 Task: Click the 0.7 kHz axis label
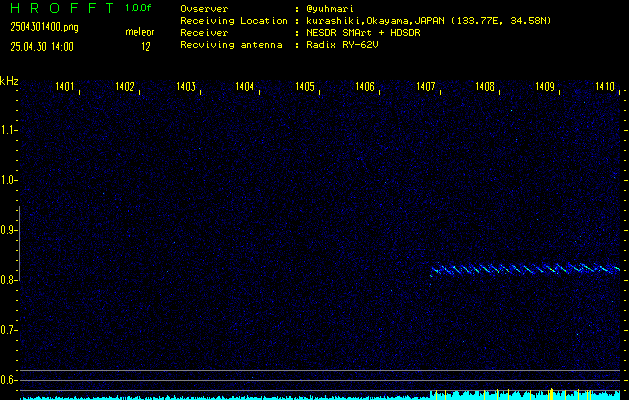pos(8,330)
